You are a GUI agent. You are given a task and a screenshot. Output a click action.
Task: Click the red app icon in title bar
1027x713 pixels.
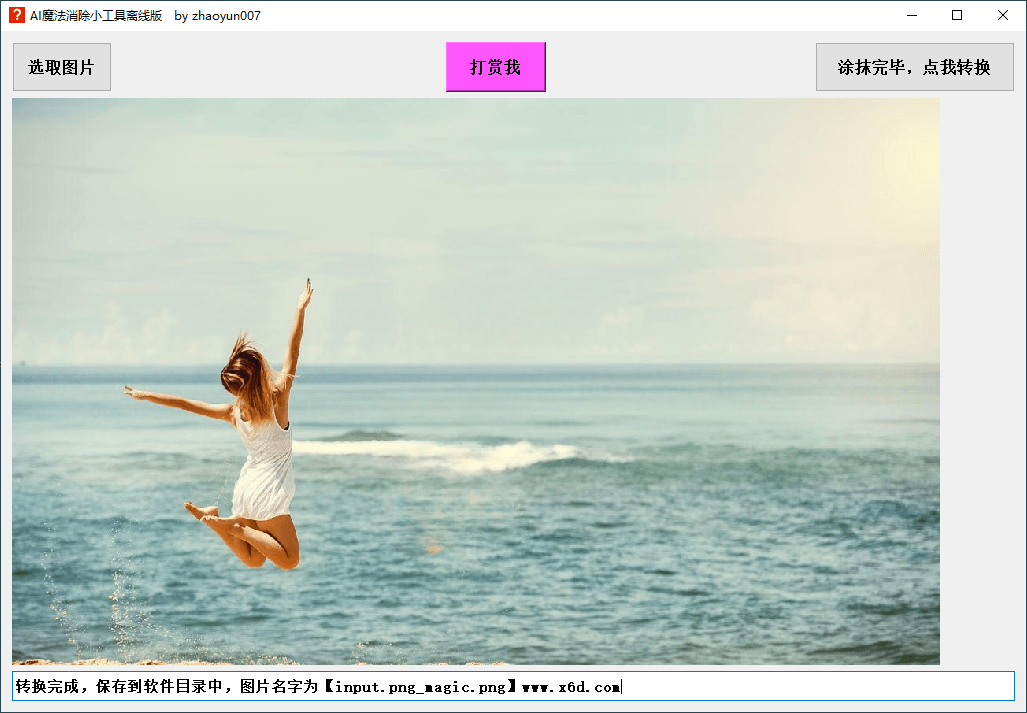[x=17, y=15]
